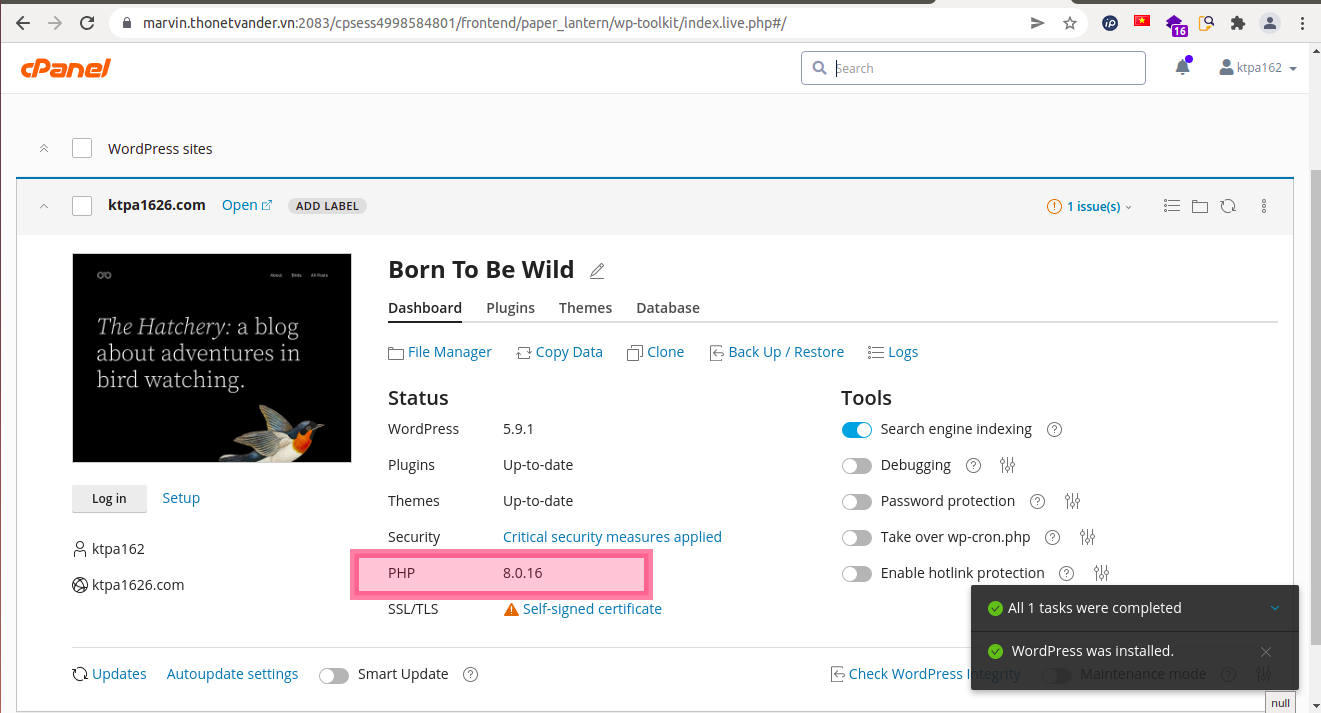This screenshot has height=713, width=1321.
Task: Reload the page
Action: point(87,23)
